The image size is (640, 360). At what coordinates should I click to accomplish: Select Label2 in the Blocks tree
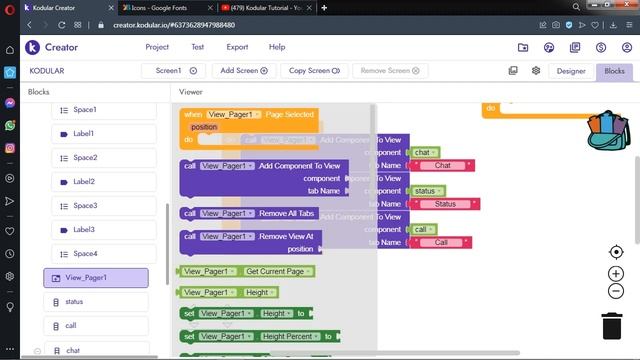[104, 182]
